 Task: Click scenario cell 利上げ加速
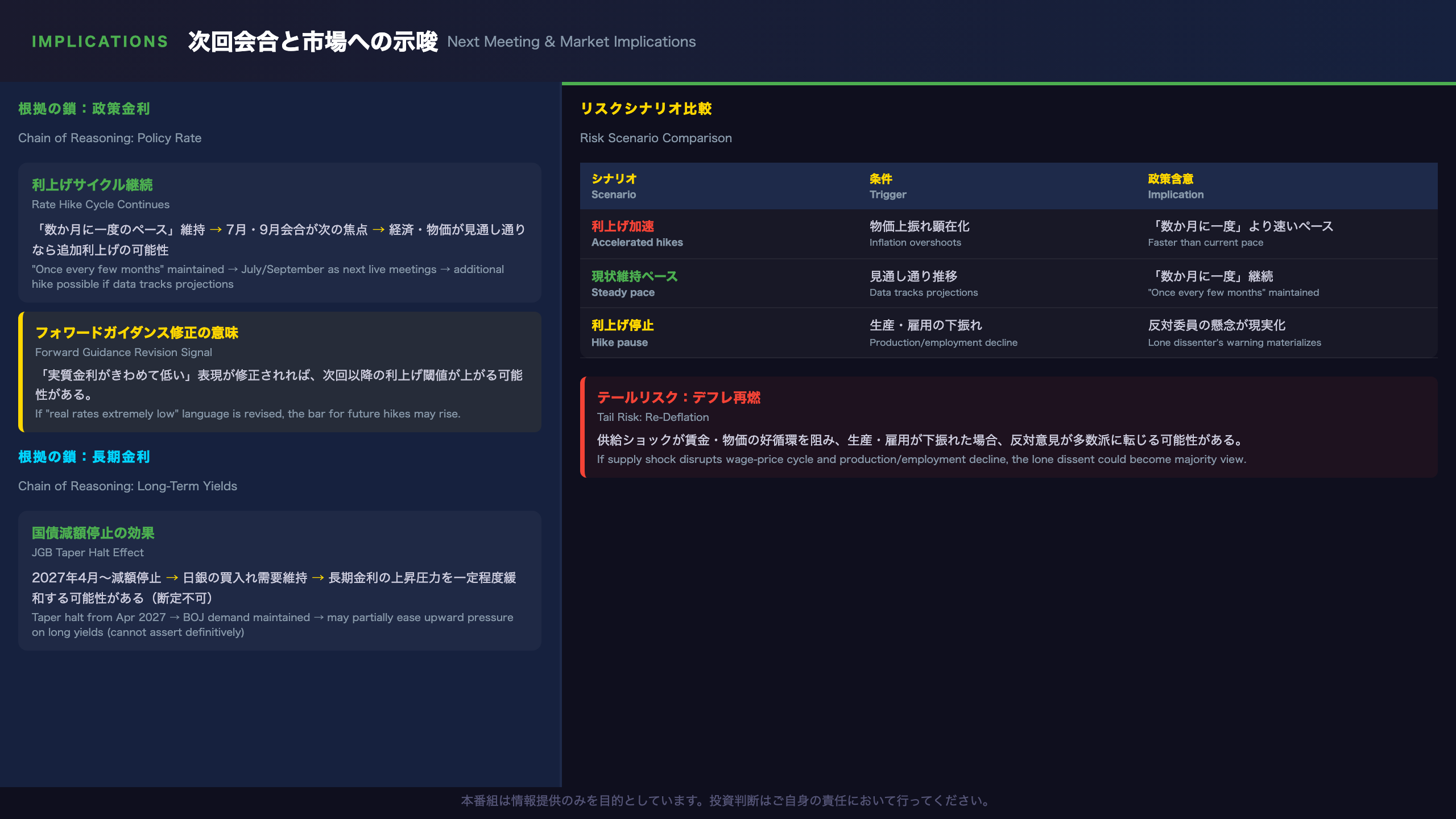623,226
